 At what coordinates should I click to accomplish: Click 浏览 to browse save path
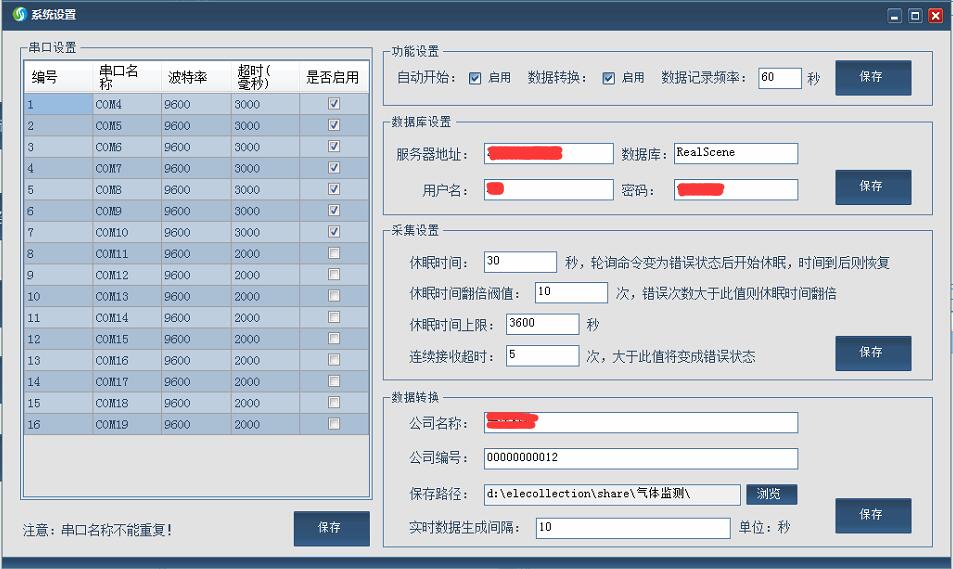click(771, 494)
